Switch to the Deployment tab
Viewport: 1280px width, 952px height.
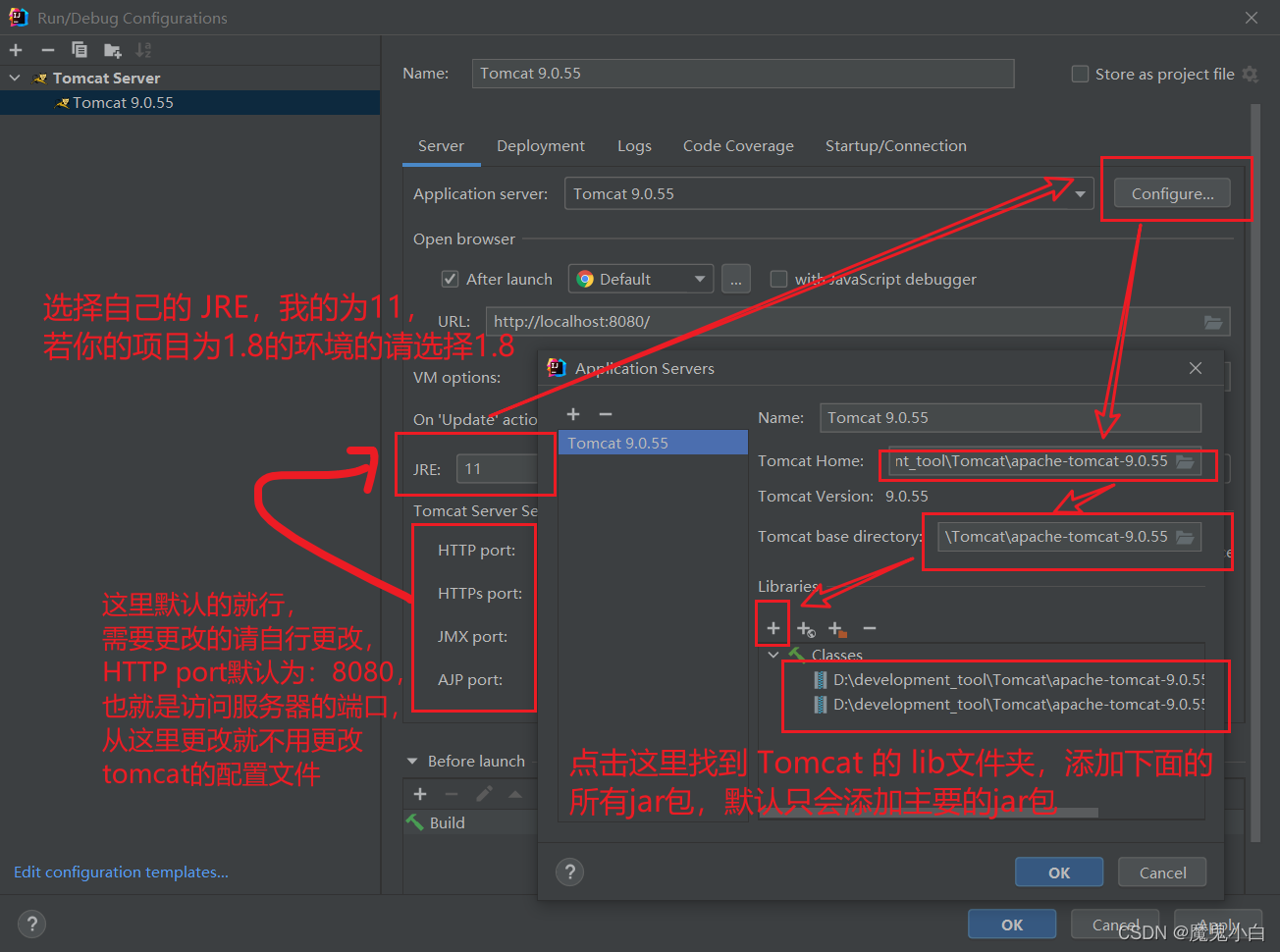[x=540, y=146]
